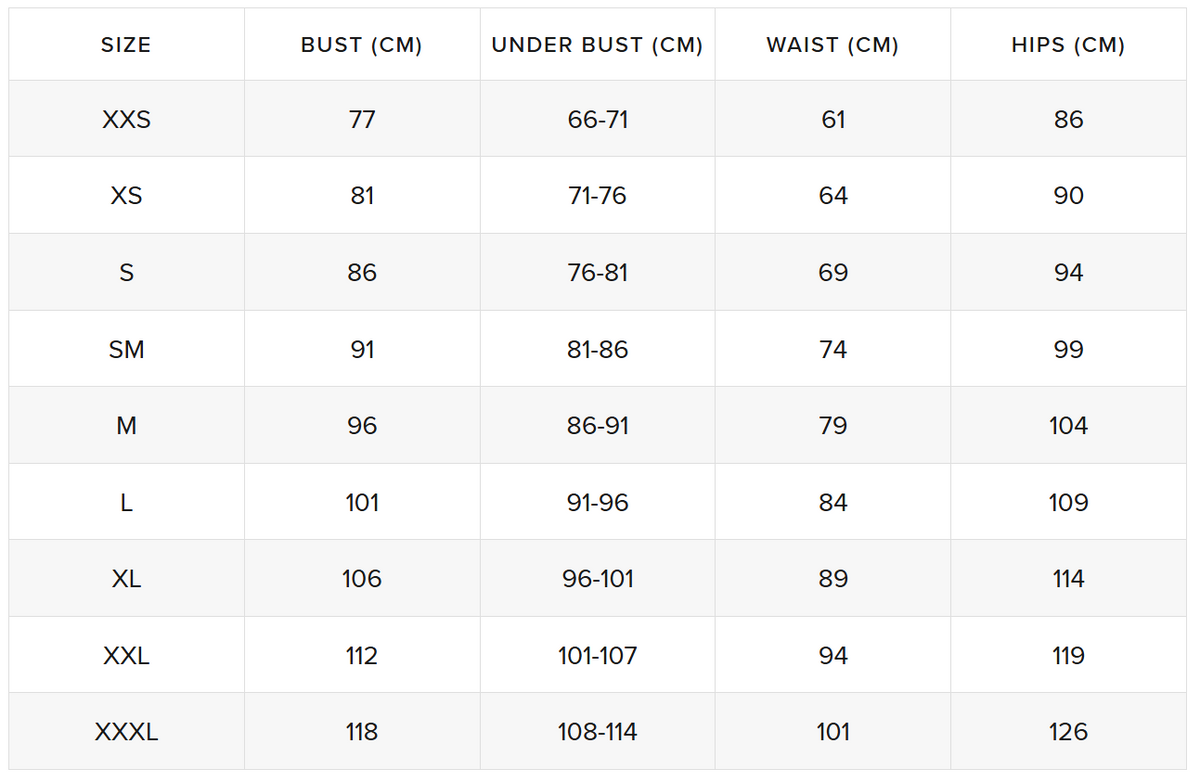Viewport: 1200px width, 782px height.
Task: Select the WAIST (CM) column header
Action: [x=833, y=45]
